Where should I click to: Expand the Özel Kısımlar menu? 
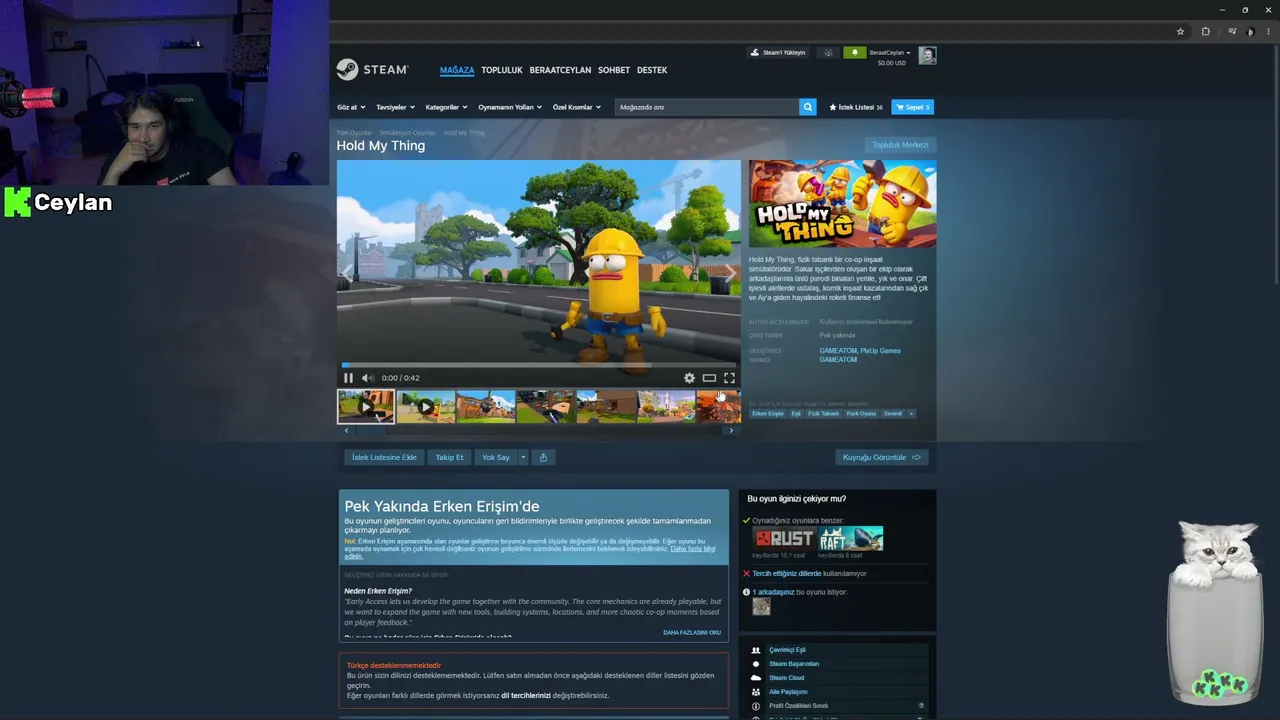pyautogui.click(x=577, y=107)
